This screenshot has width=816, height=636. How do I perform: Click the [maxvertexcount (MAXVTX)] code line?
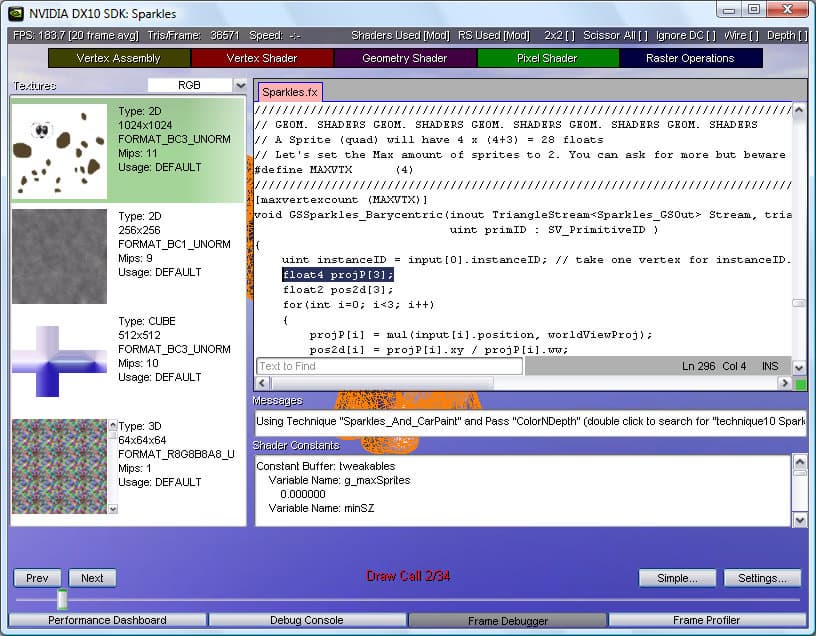(341, 200)
